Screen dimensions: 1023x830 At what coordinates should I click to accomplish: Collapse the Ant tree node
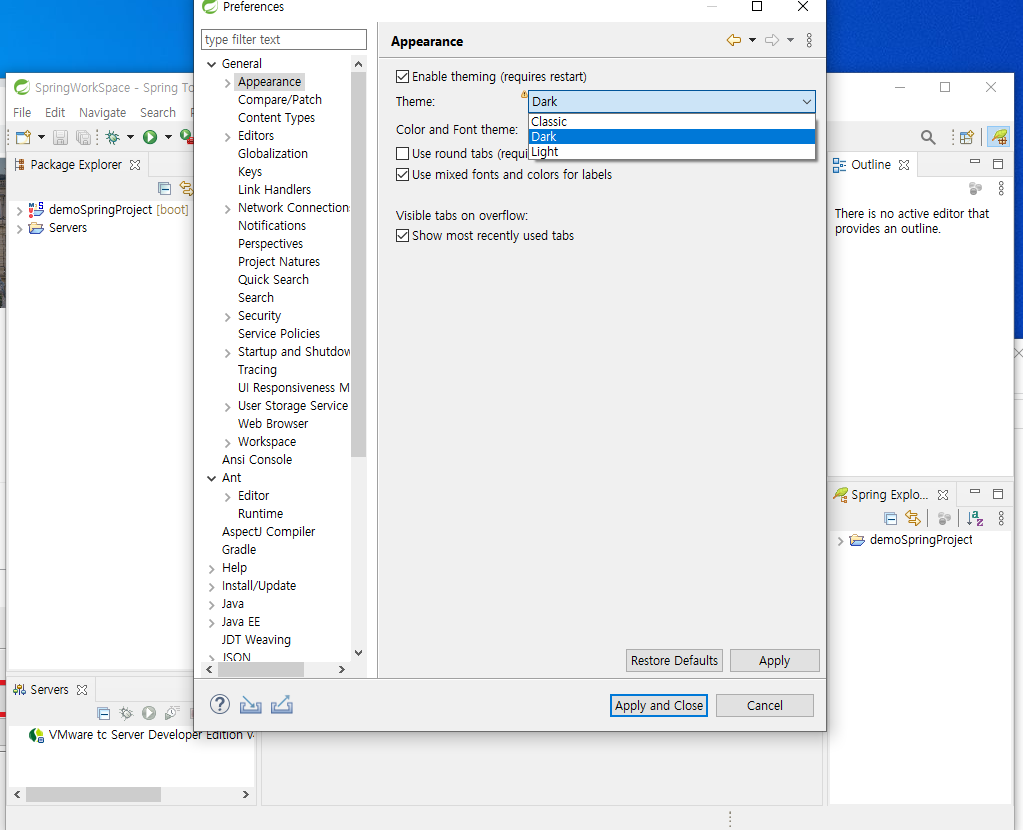pyautogui.click(x=211, y=478)
